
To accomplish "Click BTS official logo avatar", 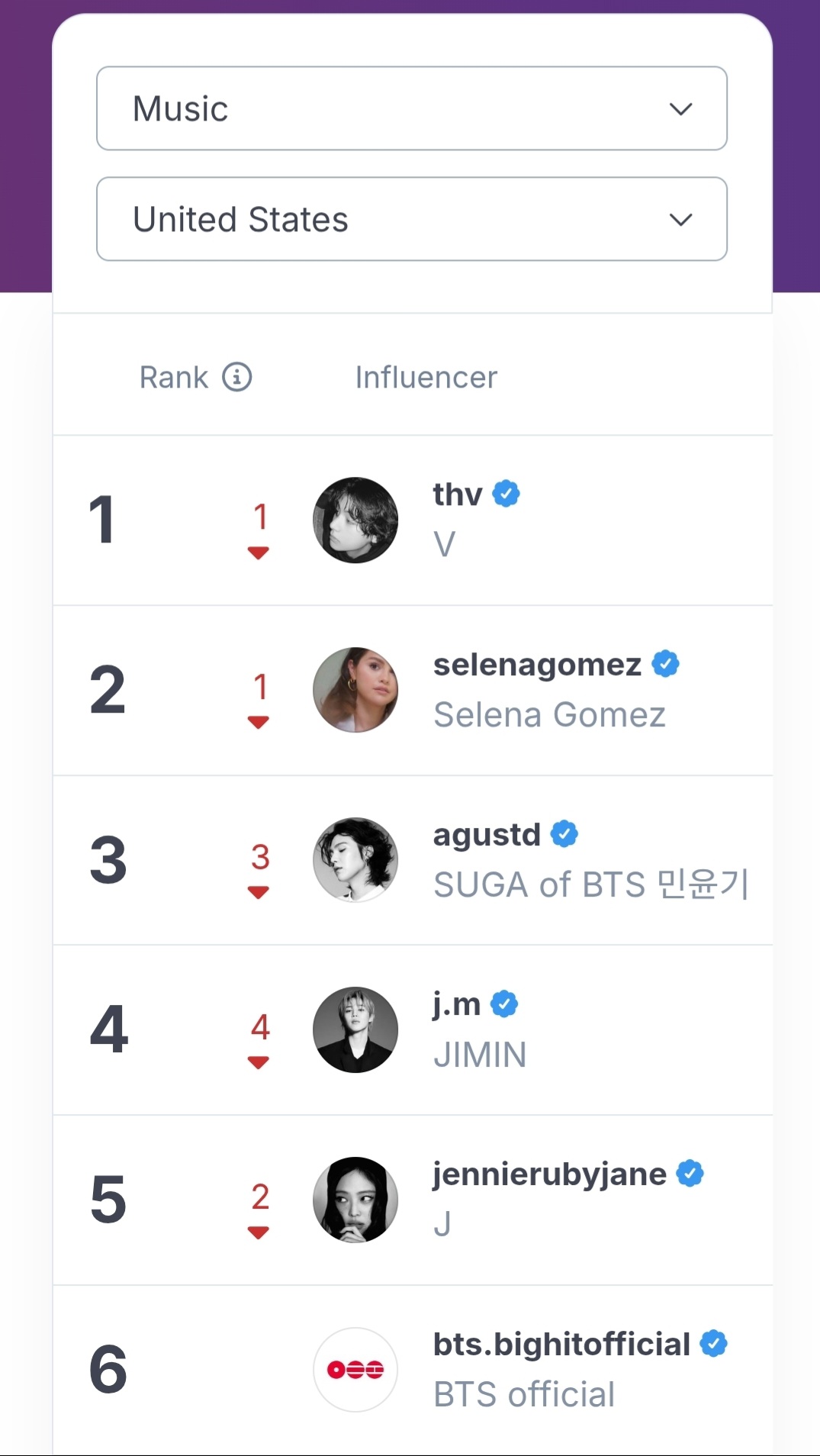I will [355, 1370].
